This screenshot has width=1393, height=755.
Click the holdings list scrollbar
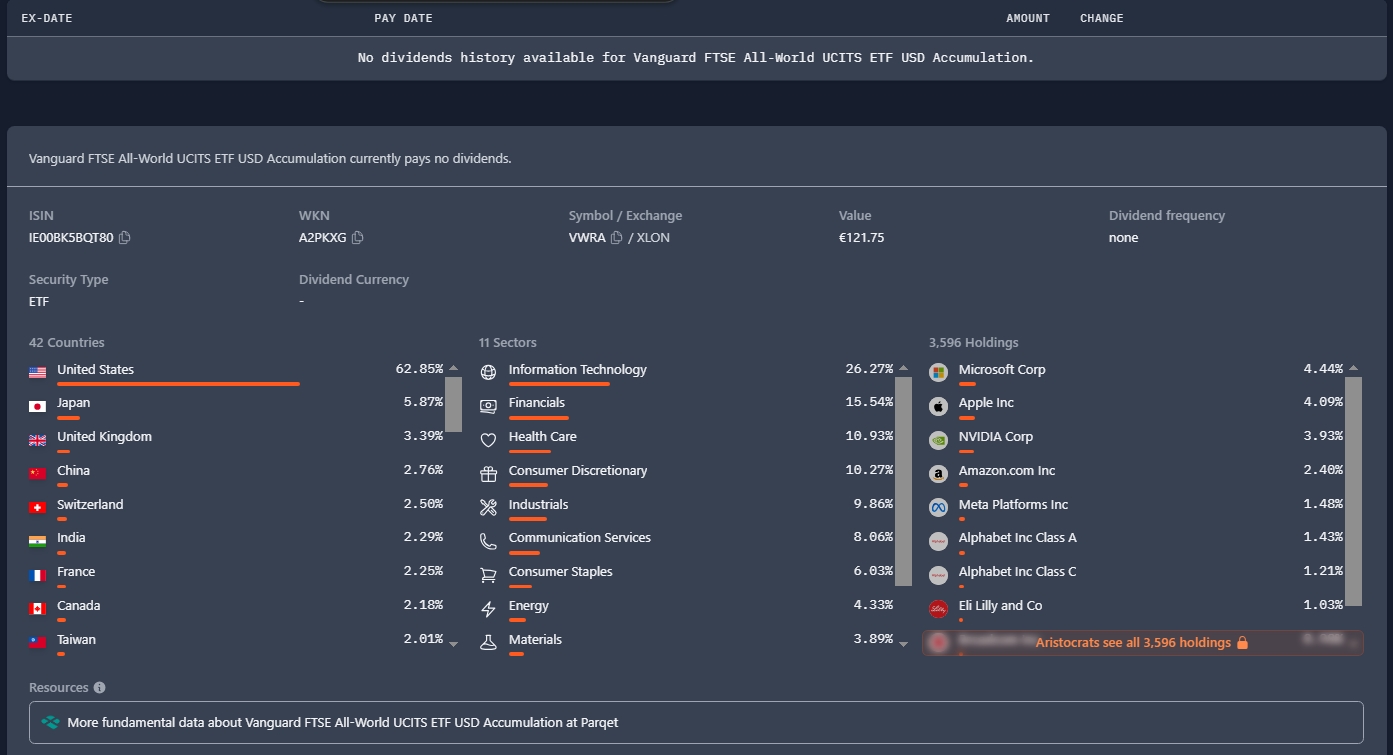tap(1353, 490)
